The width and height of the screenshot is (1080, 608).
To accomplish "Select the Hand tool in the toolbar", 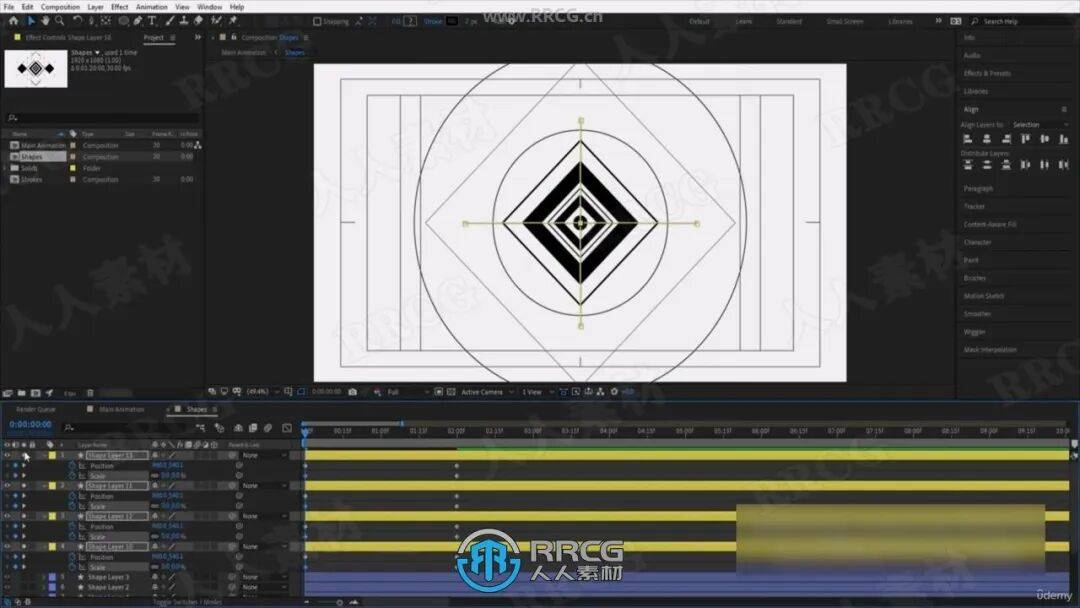I will pyautogui.click(x=46, y=20).
